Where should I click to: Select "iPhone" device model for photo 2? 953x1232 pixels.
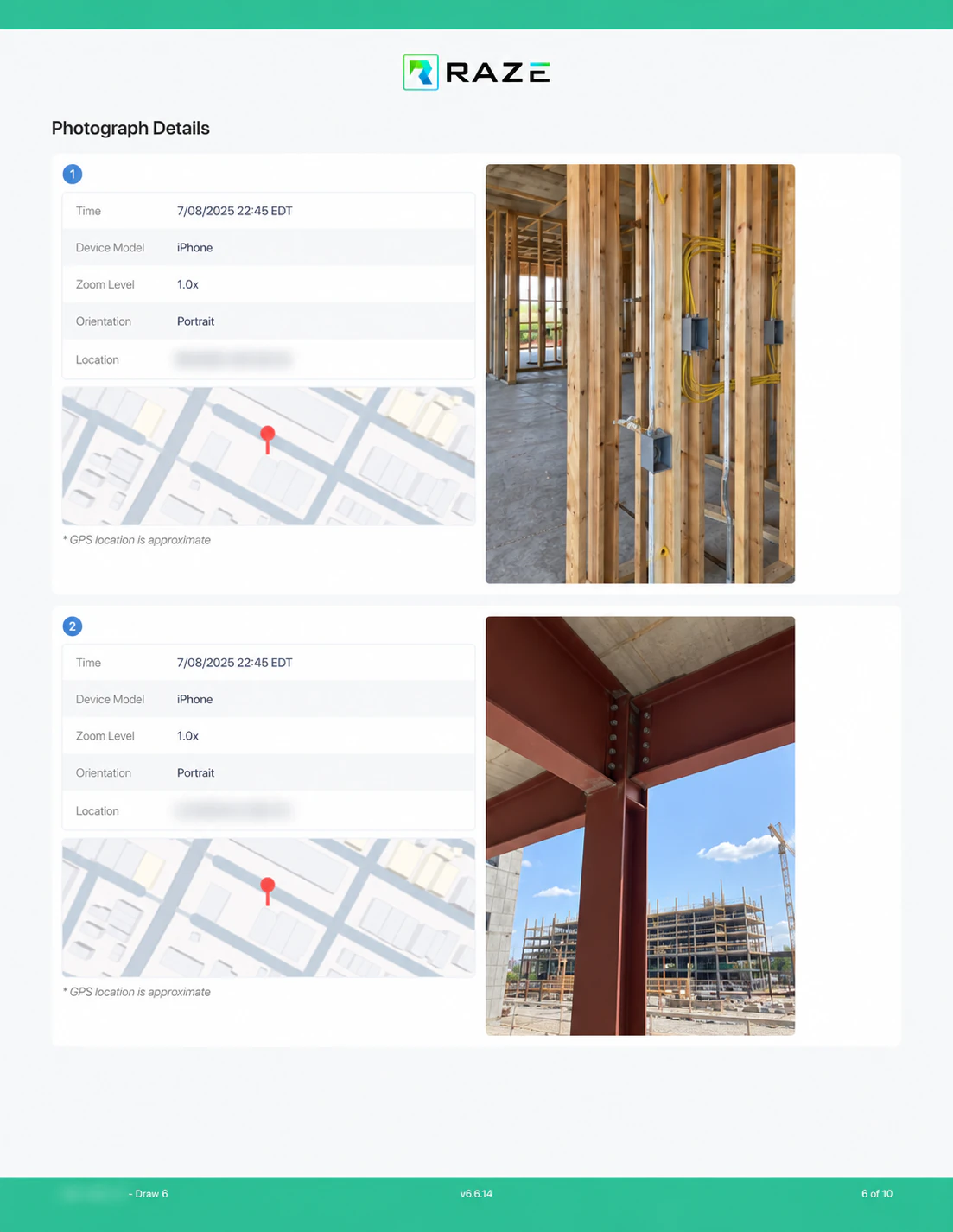pos(195,700)
